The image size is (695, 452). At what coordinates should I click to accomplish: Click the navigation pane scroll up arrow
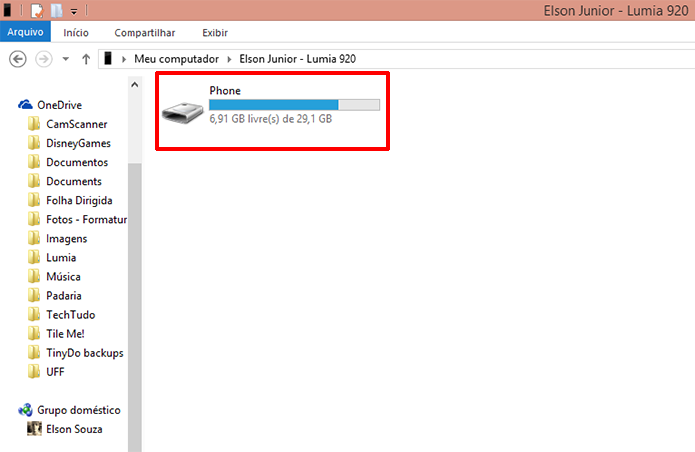coord(135,84)
